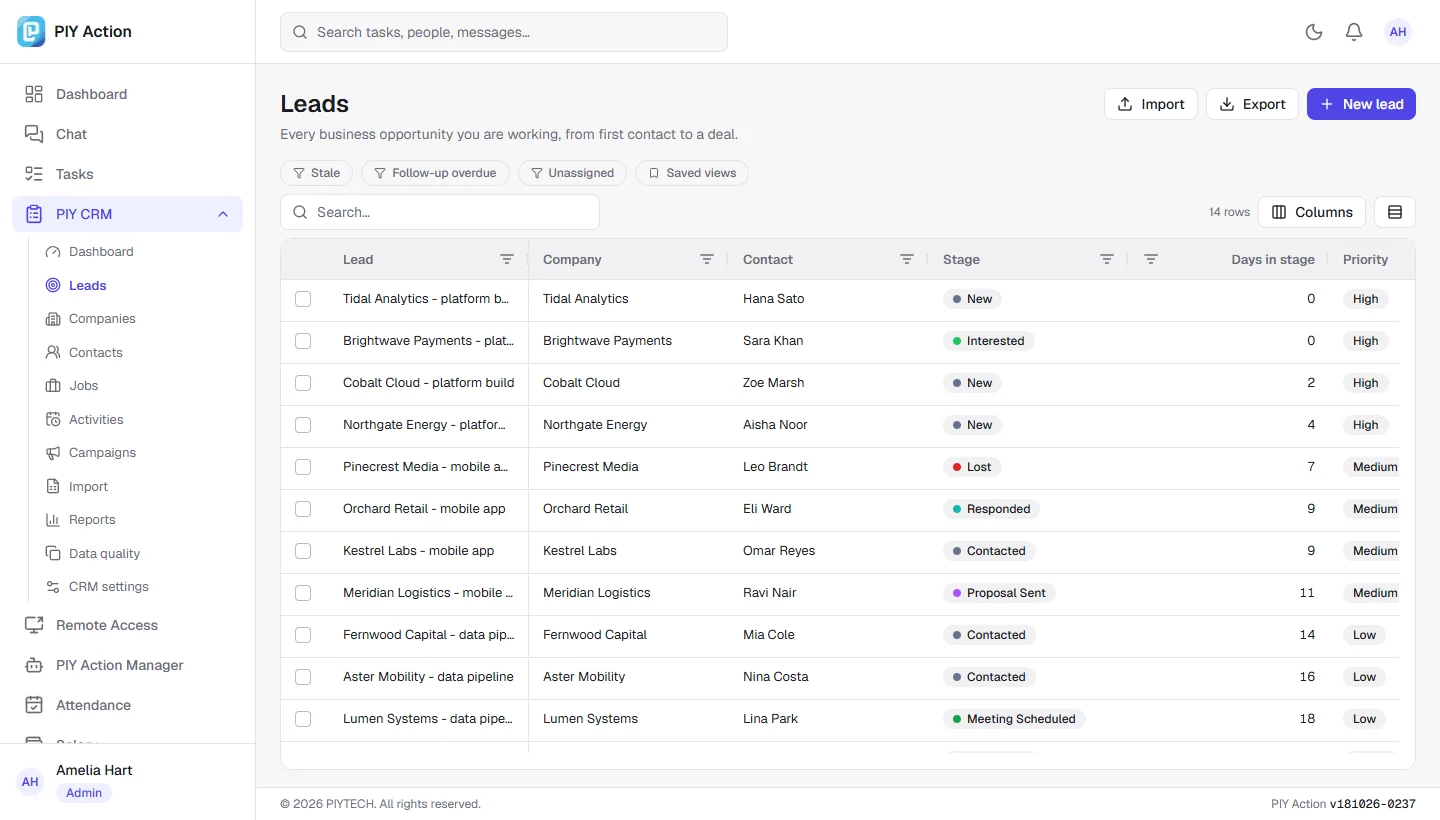Sort by Days in stage column header
Viewport: 1440px width, 820px height.
click(x=1273, y=259)
